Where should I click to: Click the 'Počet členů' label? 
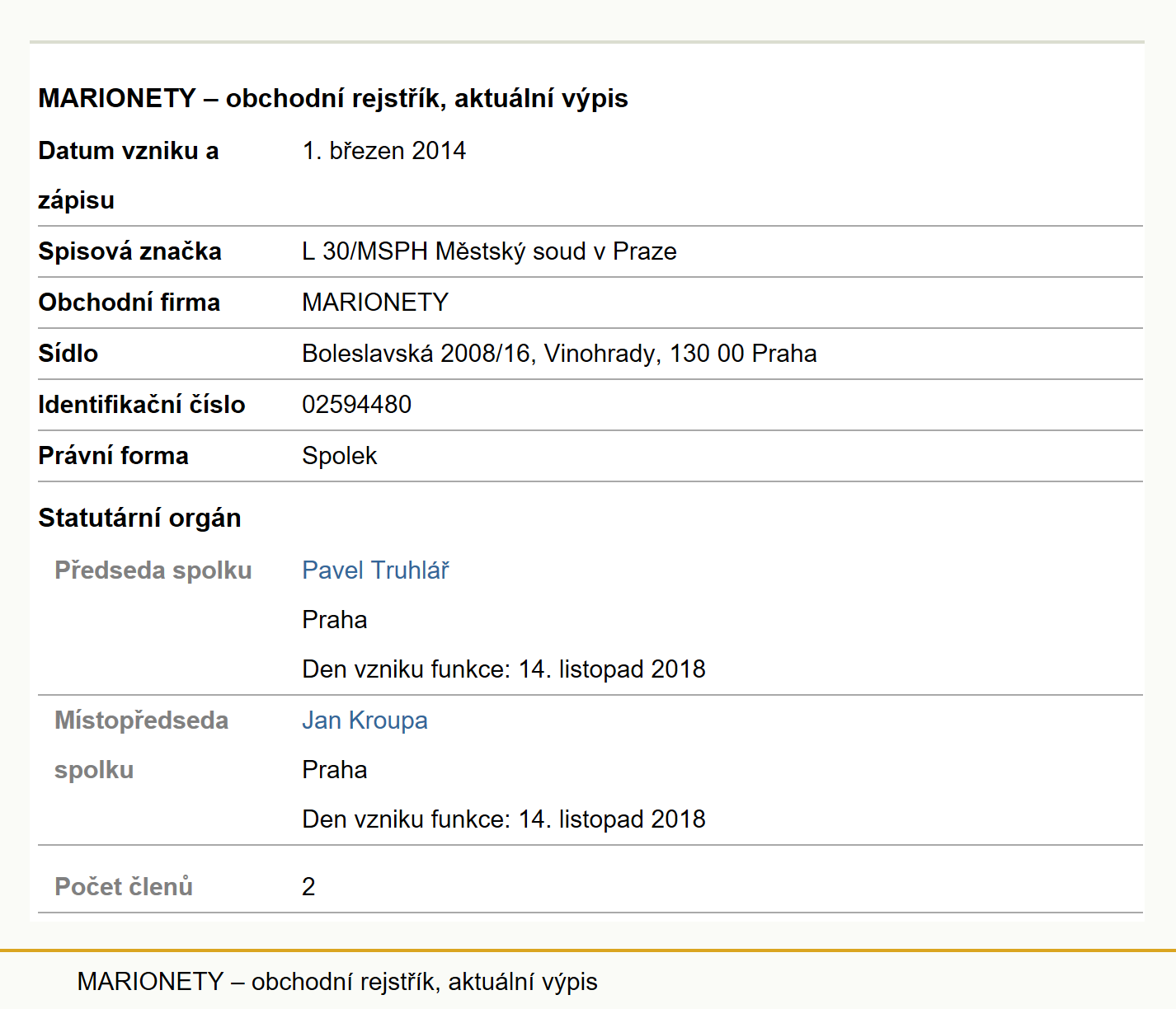point(124,886)
